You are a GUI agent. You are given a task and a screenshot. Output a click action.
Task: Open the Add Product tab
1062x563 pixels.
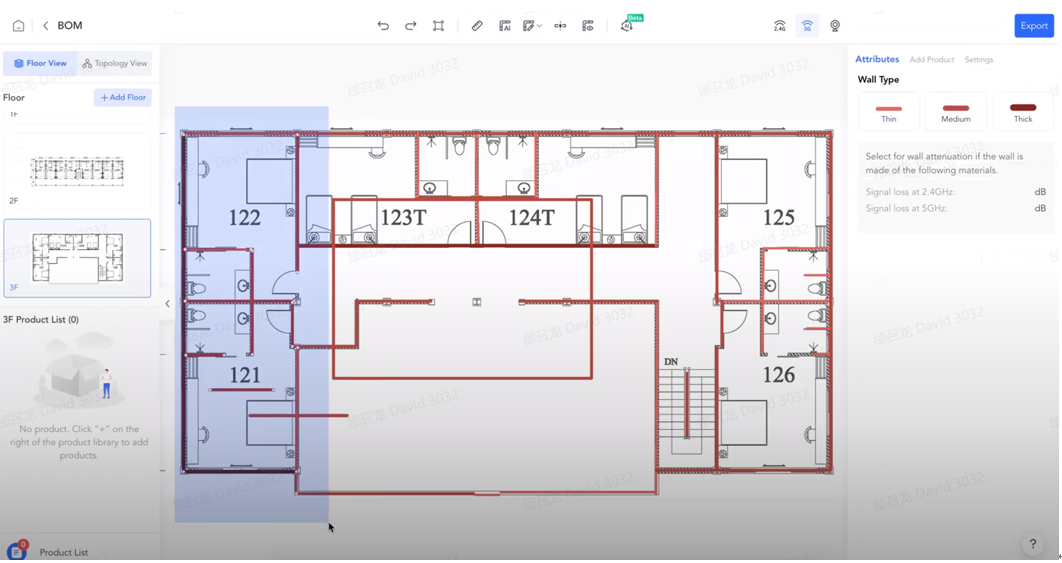pyautogui.click(x=931, y=60)
